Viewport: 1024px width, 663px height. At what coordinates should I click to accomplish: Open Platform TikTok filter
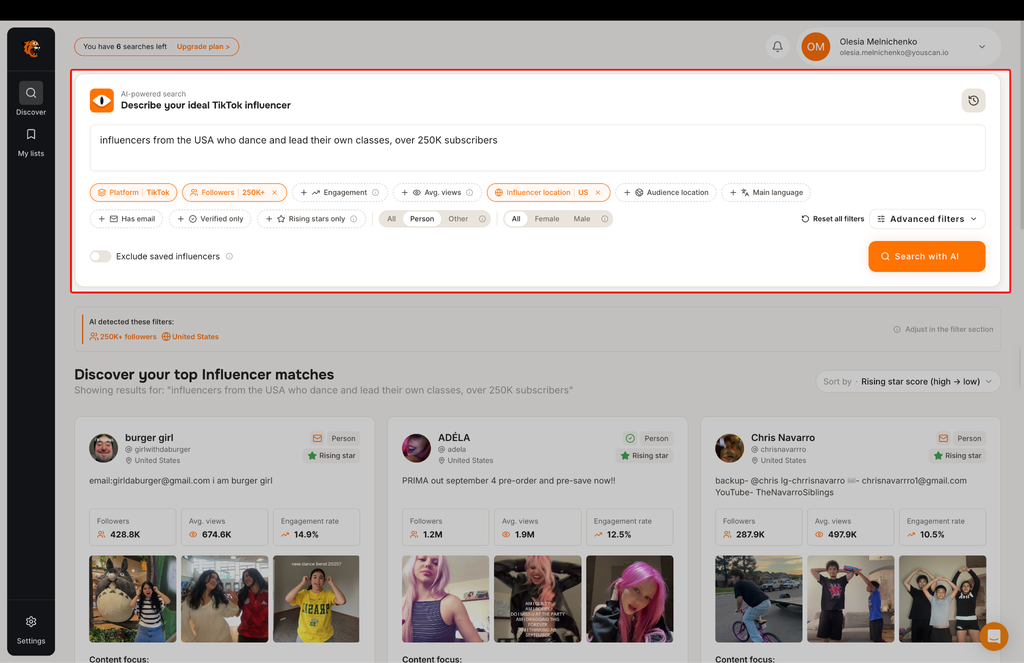133,193
